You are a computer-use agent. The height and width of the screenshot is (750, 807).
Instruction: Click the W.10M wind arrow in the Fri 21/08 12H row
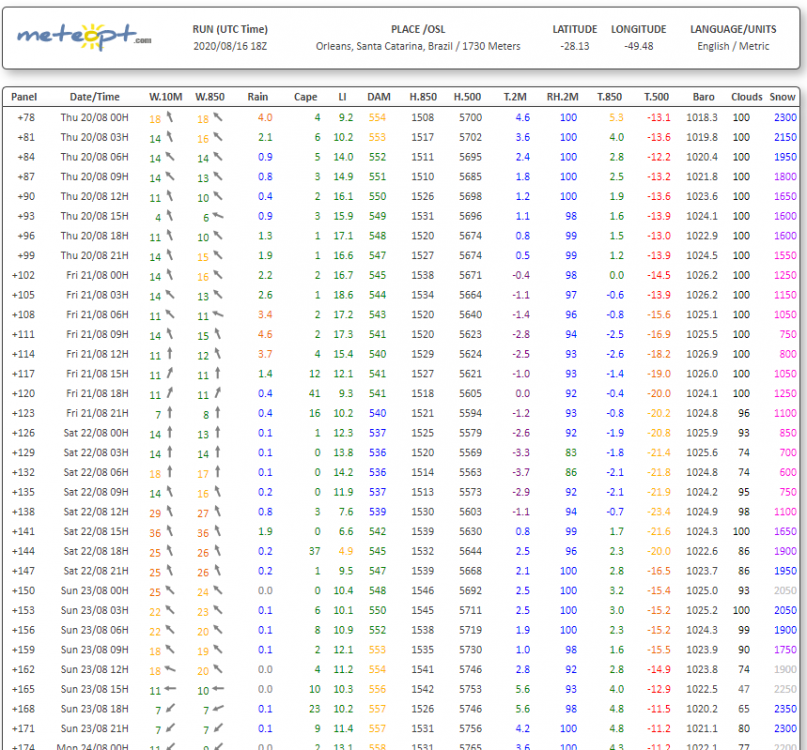pos(170,353)
